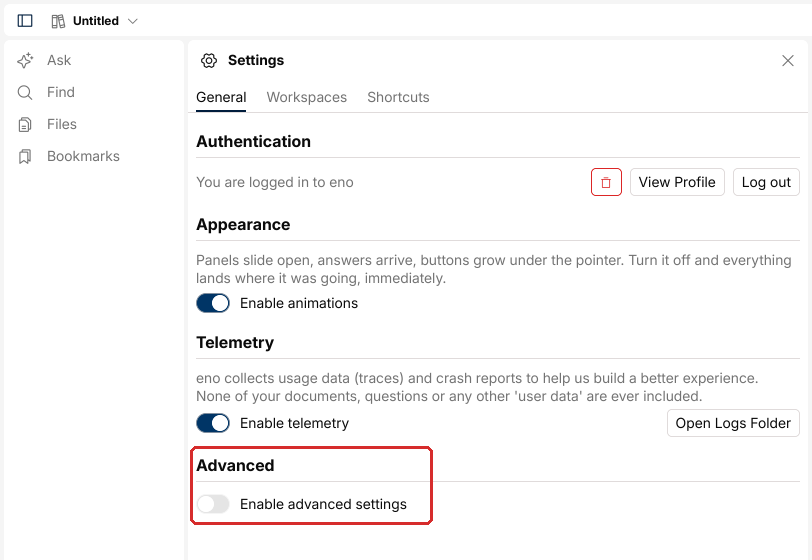Image resolution: width=812 pixels, height=560 pixels.
Task: Click the Untitled workspace name
Action: coord(96,21)
